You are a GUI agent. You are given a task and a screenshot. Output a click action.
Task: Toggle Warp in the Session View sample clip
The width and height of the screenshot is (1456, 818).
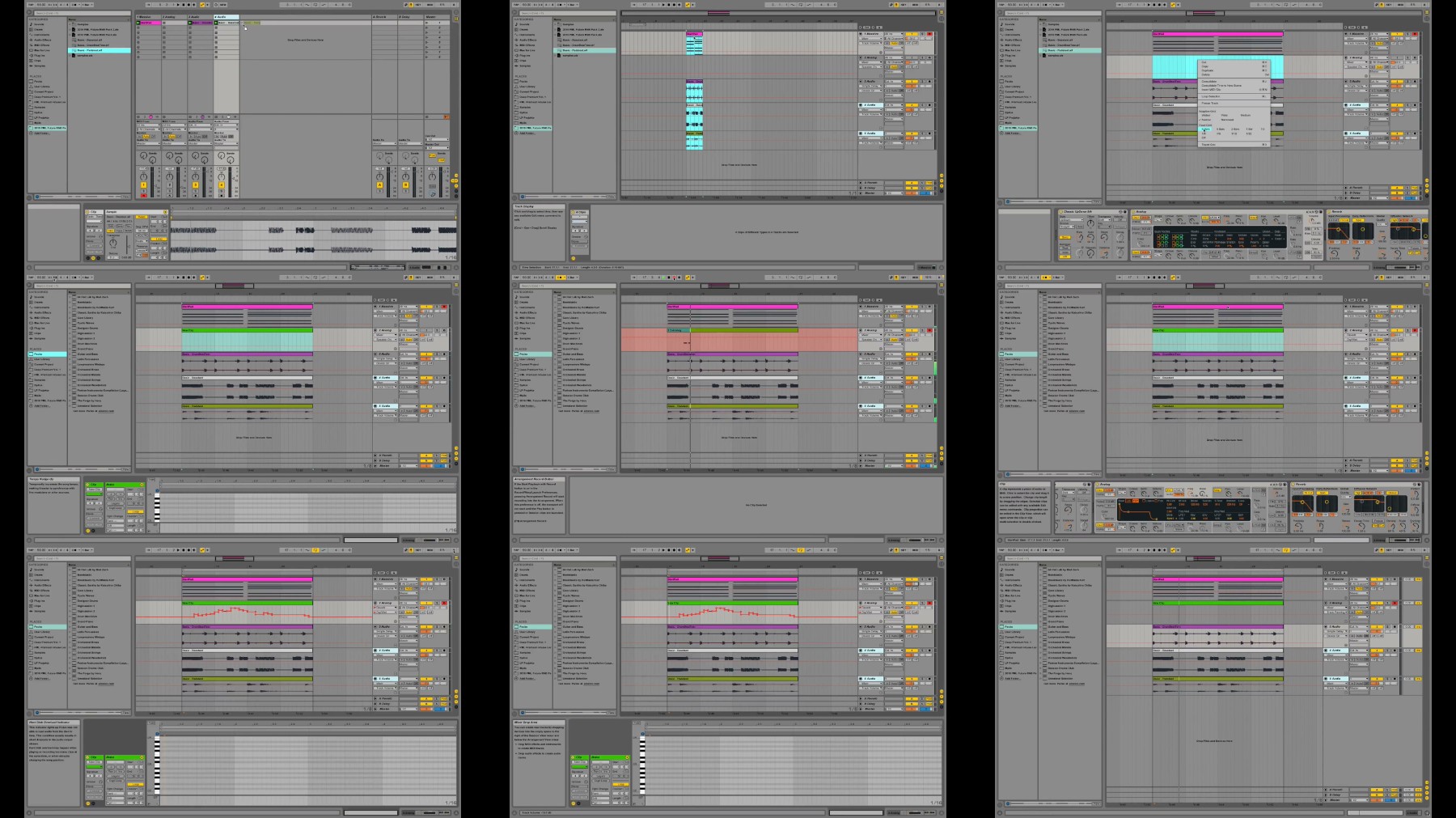pyautogui.click(x=142, y=217)
